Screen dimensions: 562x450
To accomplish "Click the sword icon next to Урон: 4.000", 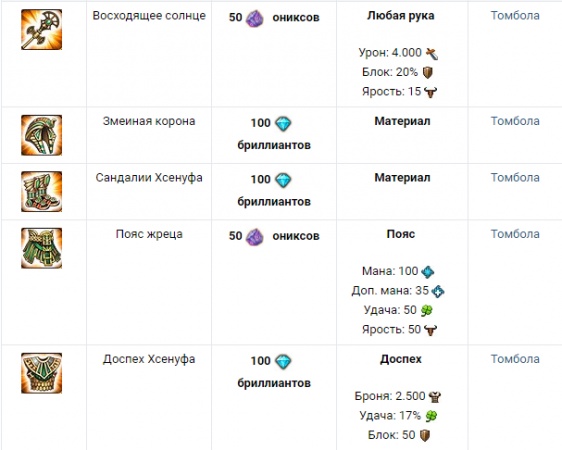I will (x=432, y=54).
